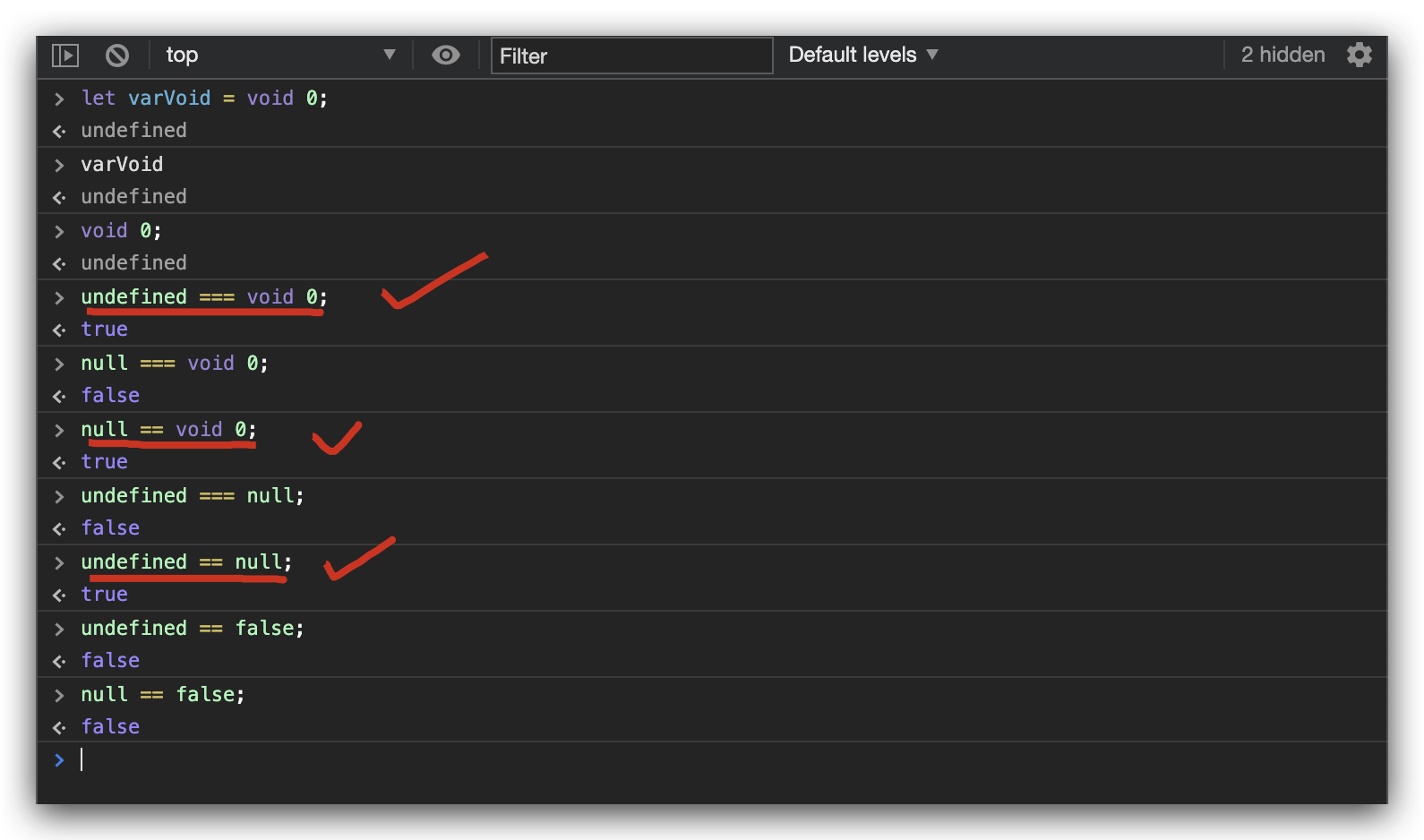Image resolution: width=1424 pixels, height=840 pixels.
Task: Click the 'true' result below 'undefined === void 0;'
Action: (x=105, y=330)
